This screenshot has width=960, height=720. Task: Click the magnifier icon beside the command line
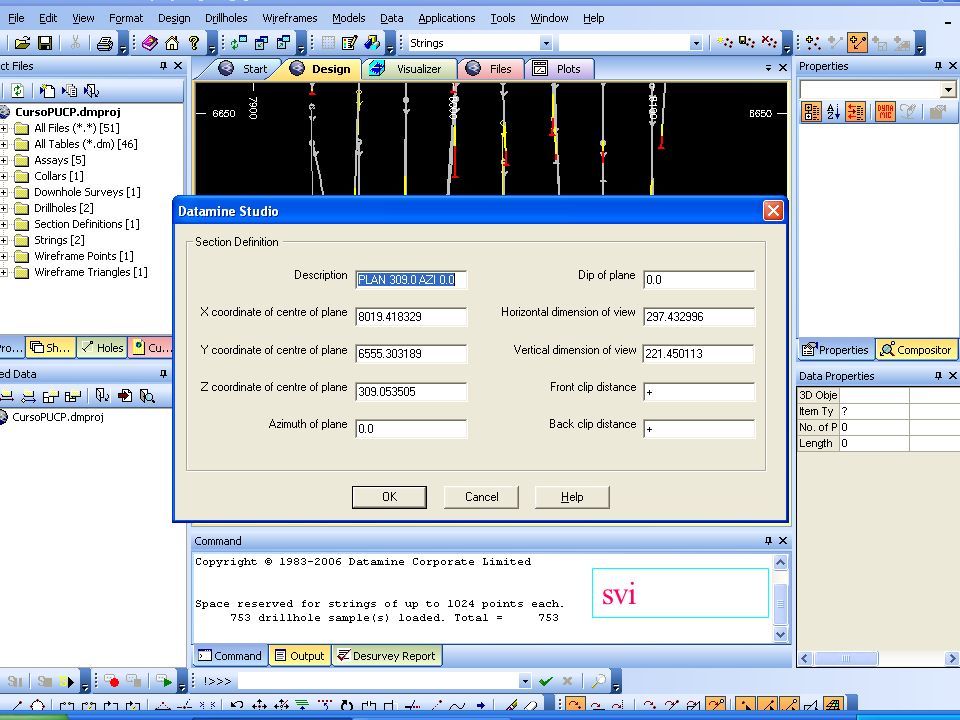click(599, 681)
